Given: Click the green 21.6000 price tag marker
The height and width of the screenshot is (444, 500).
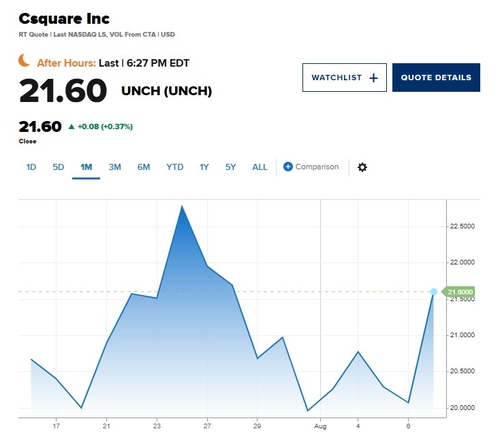Looking at the screenshot, I should pos(457,292).
